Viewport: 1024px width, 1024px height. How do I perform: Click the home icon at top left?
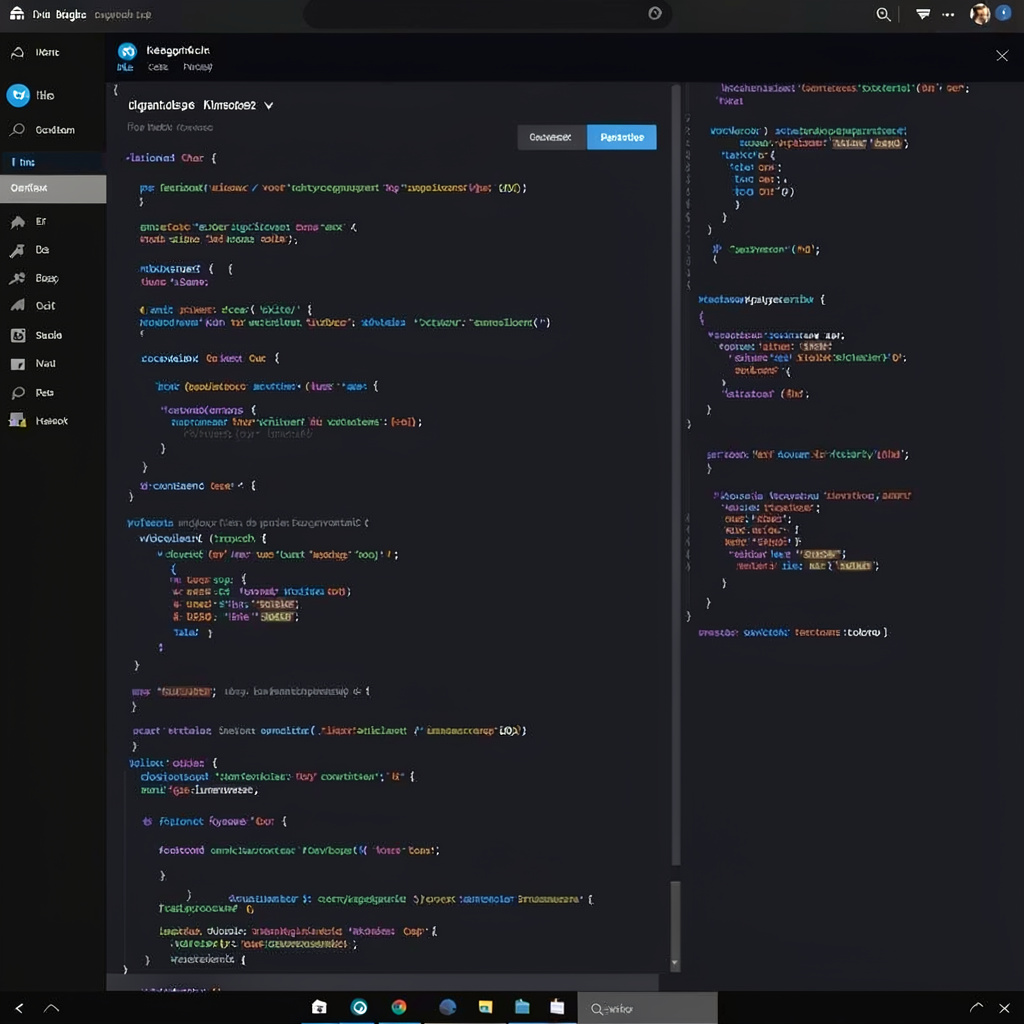coord(17,13)
